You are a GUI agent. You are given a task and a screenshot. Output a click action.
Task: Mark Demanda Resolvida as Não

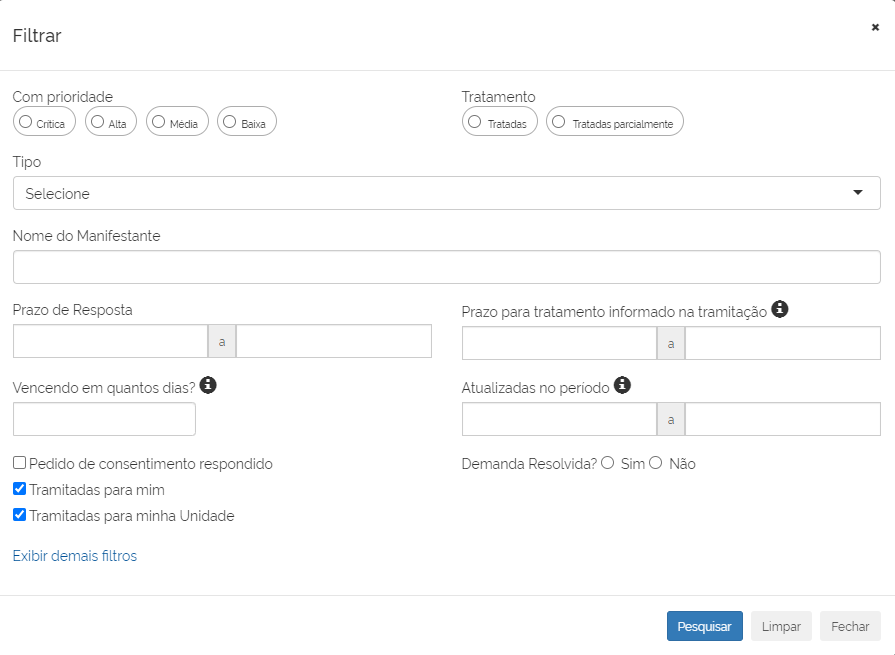click(x=656, y=463)
